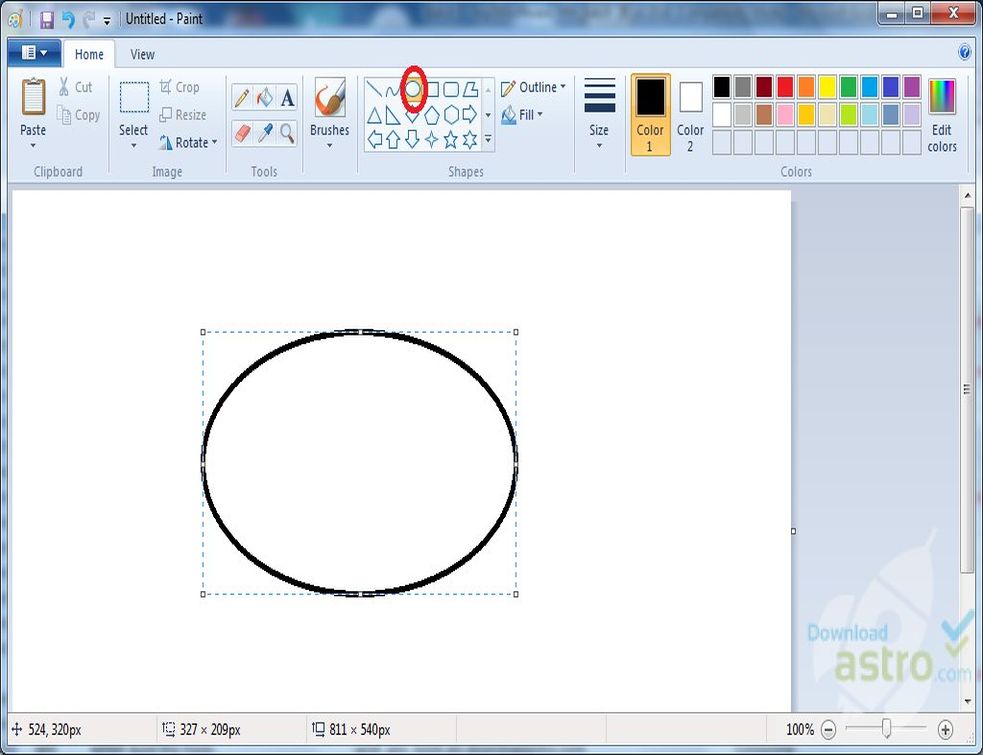The width and height of the screenshot is (983, 755).
Task: Pick the Rounded rectangle shape
Action: (x=451, y=89)
